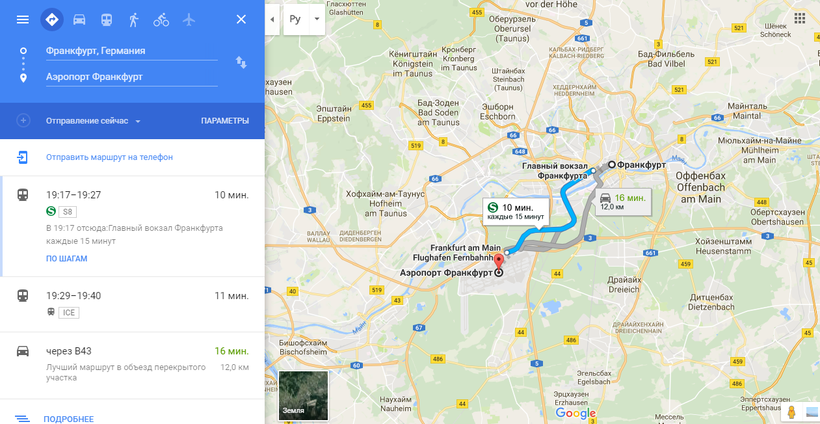Edit the 'Франкфурт, Германия' origin field
The height and width of the screenshot is (424, 820).
click(x=132, y=51)
